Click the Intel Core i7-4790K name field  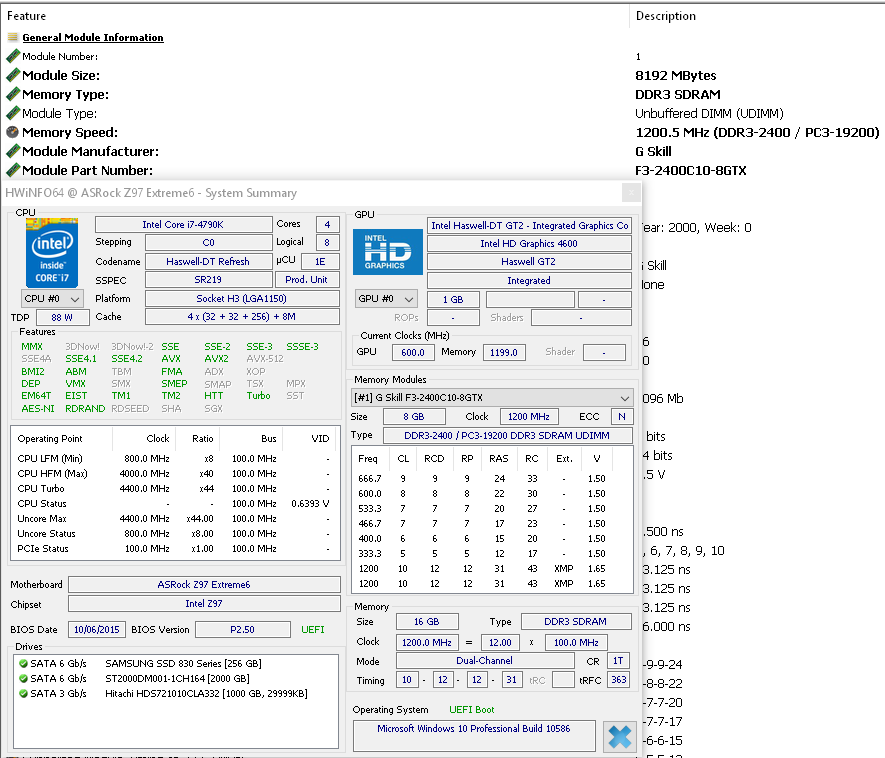183,225
